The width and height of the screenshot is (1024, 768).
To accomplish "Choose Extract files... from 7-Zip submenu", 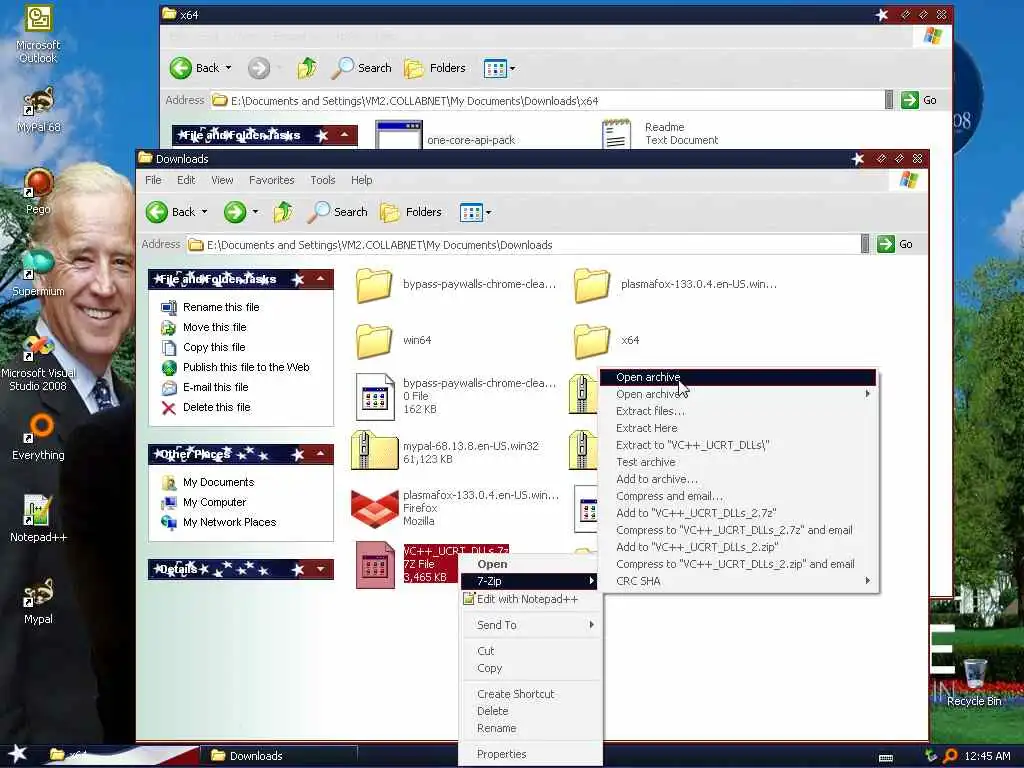I will tap(737, 411).
